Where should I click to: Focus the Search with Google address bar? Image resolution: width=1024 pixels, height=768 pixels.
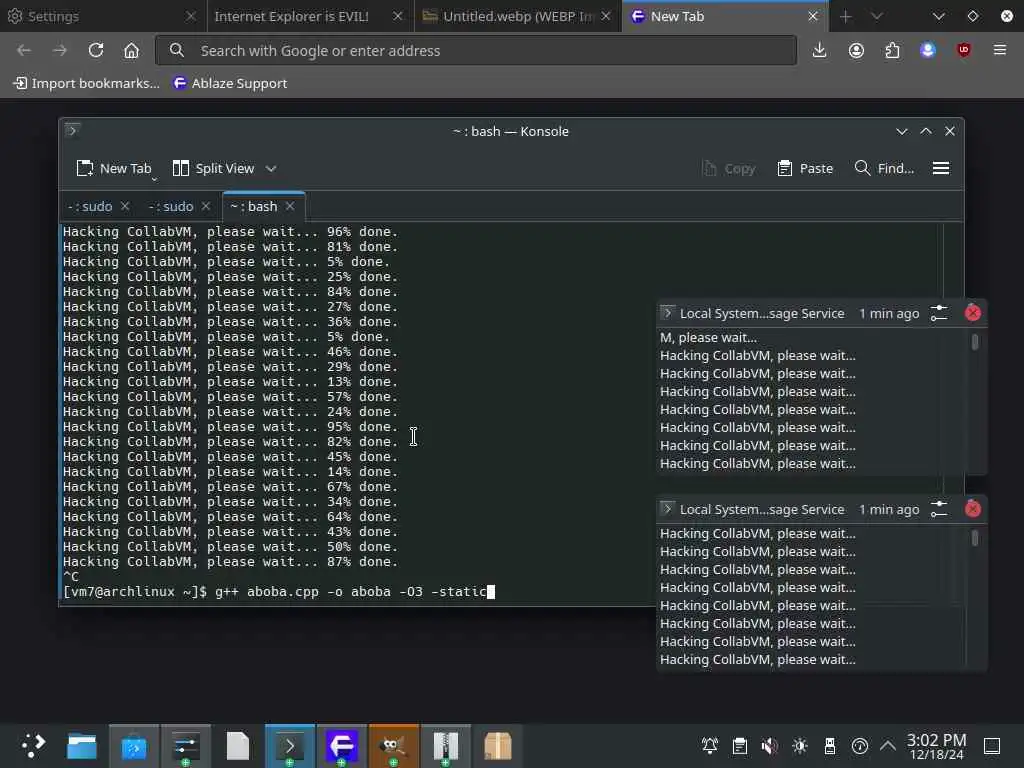coord(476,50)
